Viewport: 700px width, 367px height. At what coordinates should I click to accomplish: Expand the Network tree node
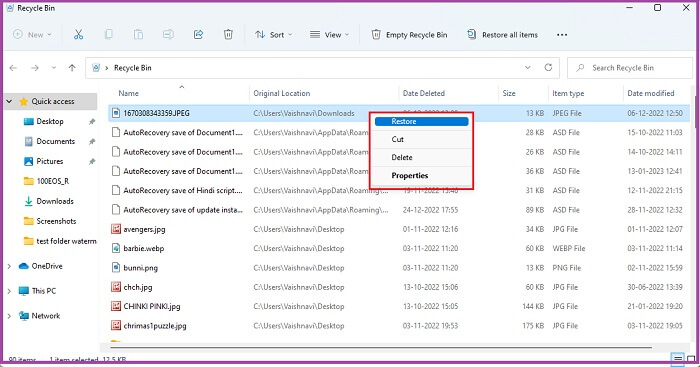pos(9,316)
